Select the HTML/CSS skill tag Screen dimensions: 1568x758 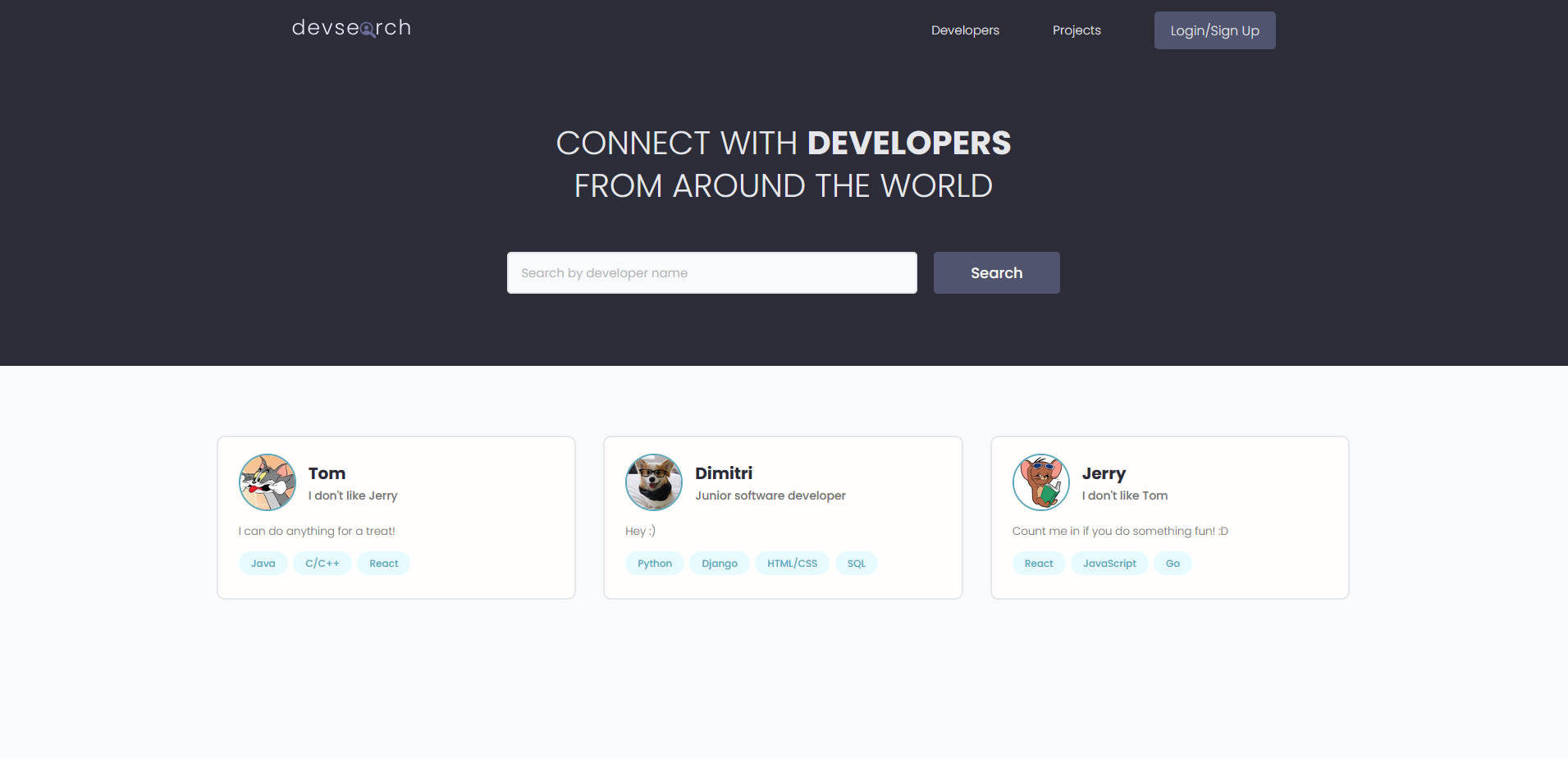click(x=792, y=564)
